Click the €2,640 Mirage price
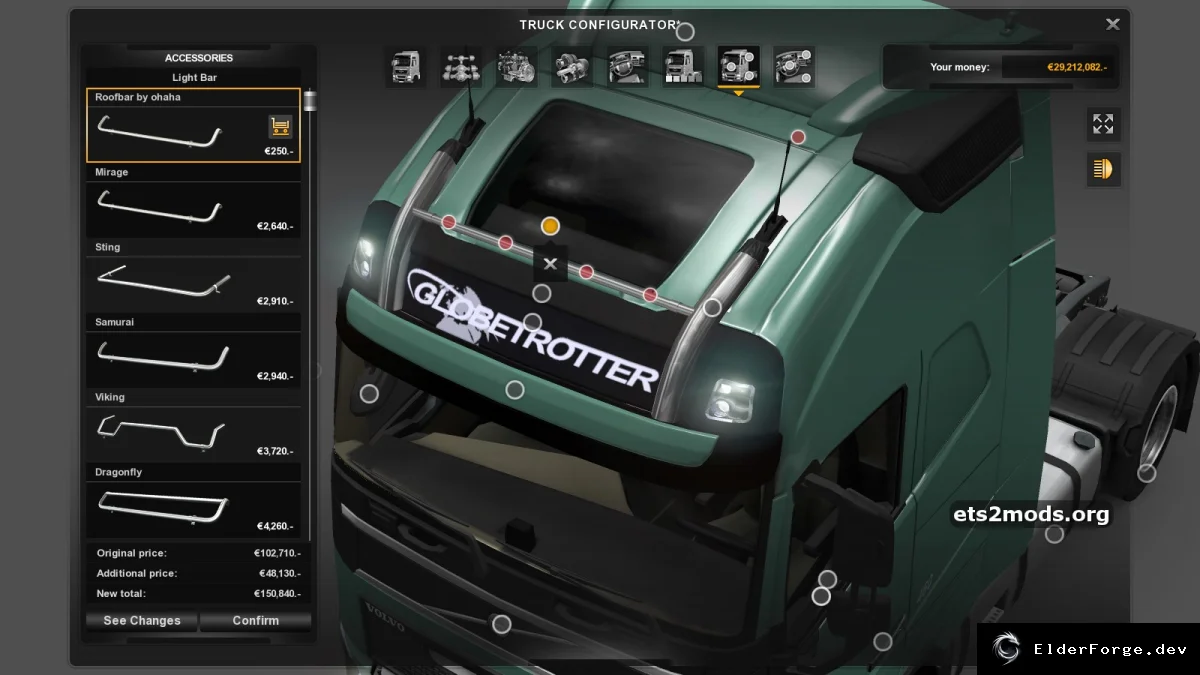The image size is (1200, 675). click(x=275, y=226)
